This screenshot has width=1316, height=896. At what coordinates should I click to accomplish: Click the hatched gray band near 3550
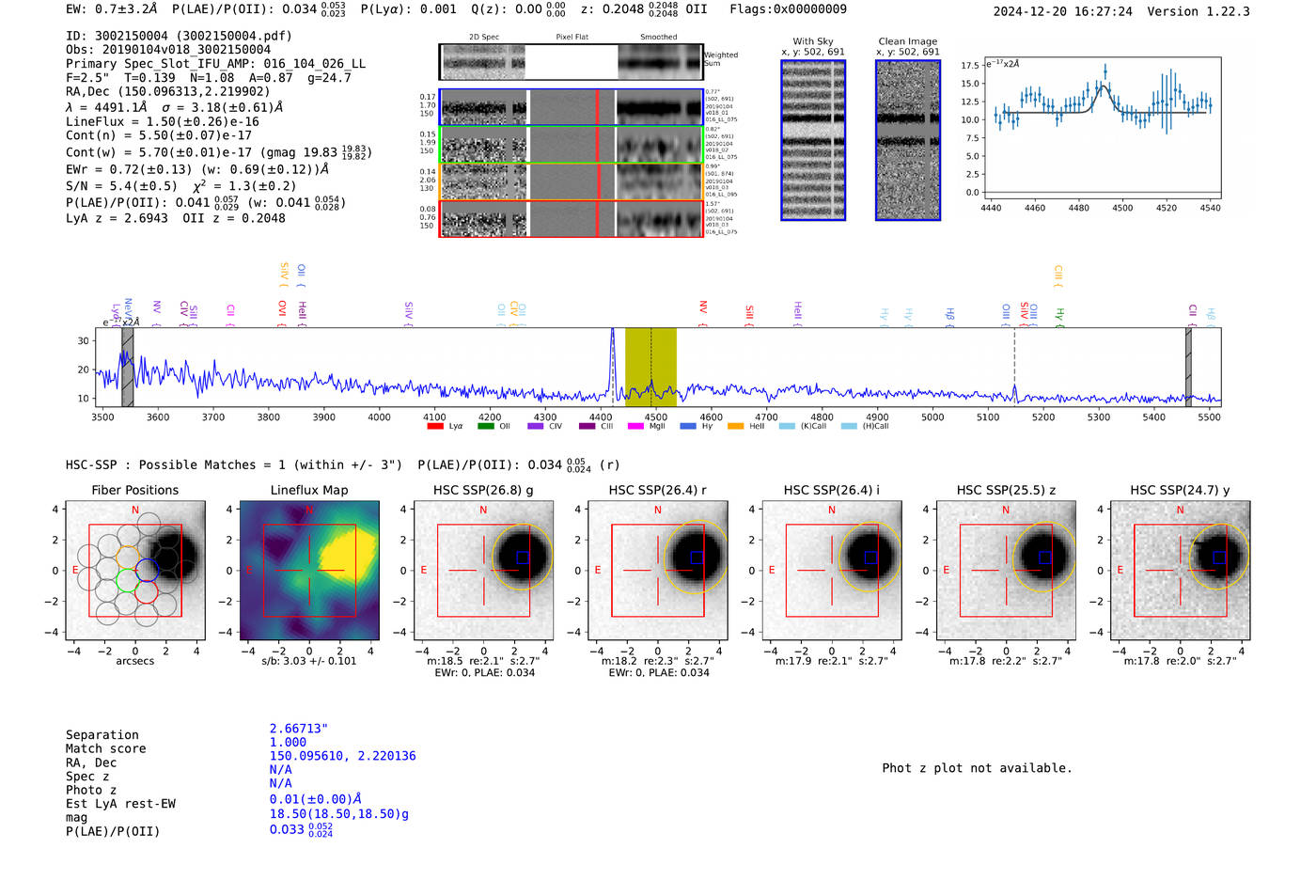[127, 367]
